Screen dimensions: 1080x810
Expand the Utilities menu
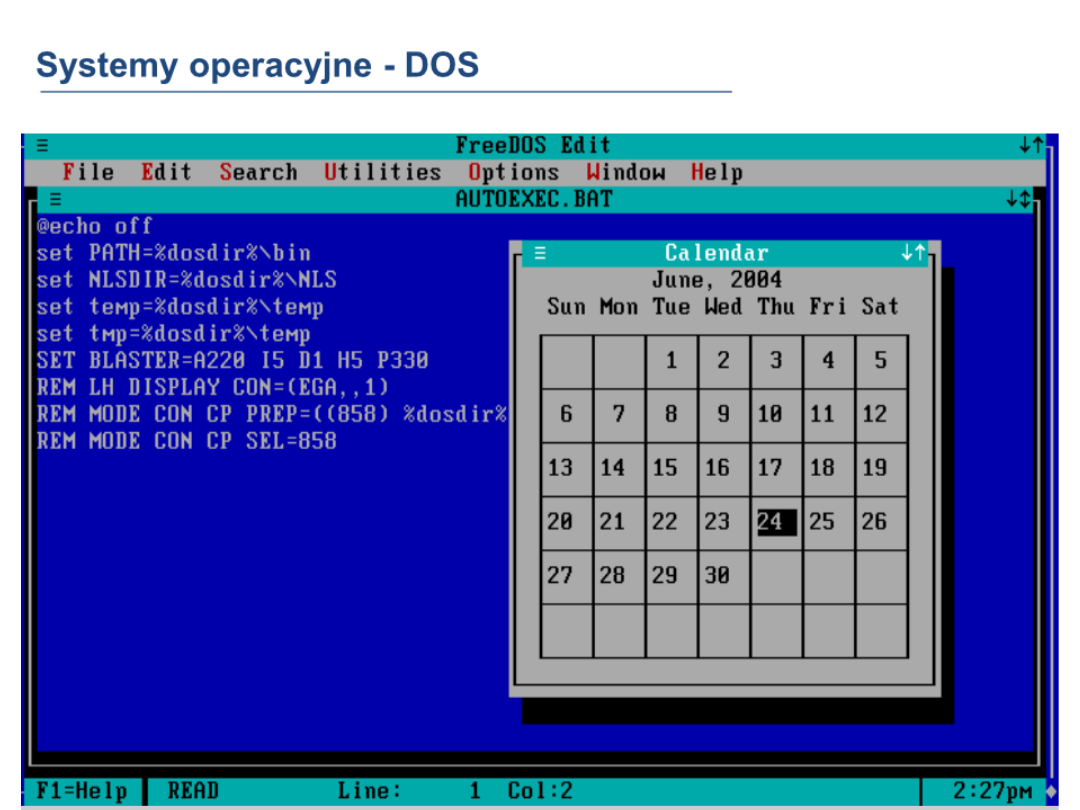pos(382,173)
